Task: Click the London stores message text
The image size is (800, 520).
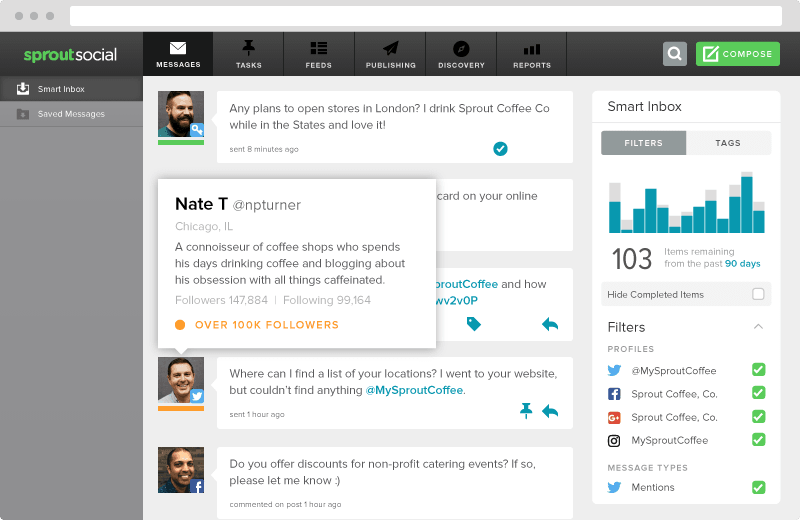Action: pos(389,116)
